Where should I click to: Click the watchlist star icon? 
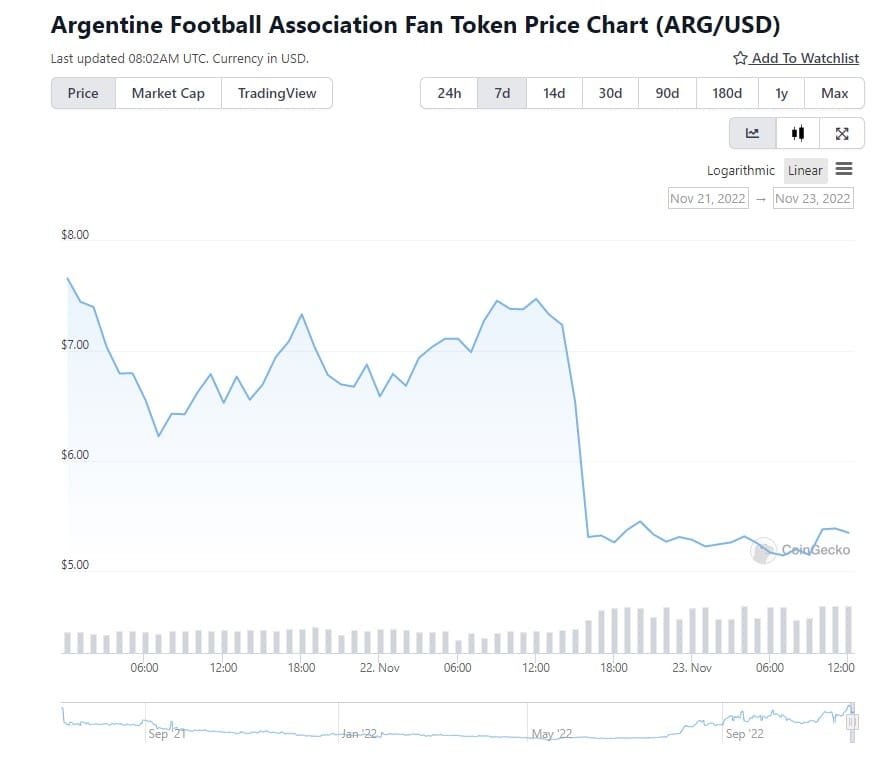738,58
